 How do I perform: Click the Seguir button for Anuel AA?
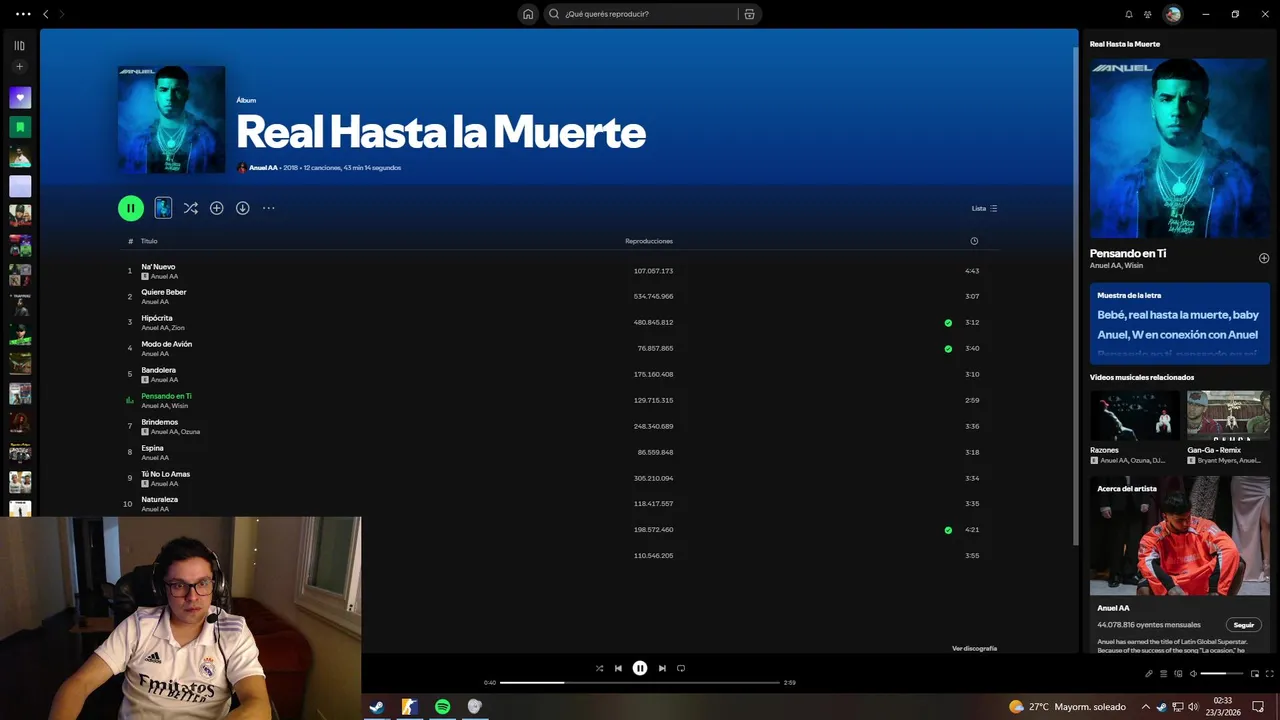click(x=1244, y=625)
